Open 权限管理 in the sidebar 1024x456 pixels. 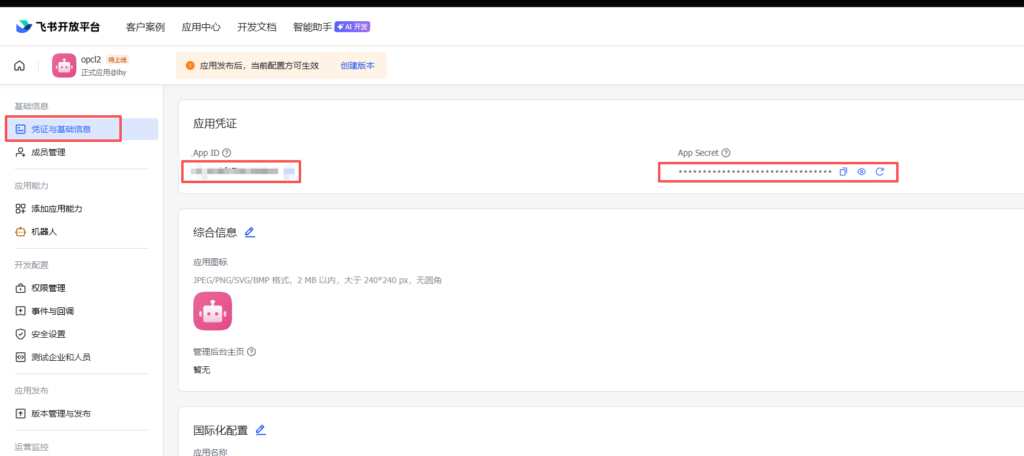pyautogui.click(x=48, y=288)
